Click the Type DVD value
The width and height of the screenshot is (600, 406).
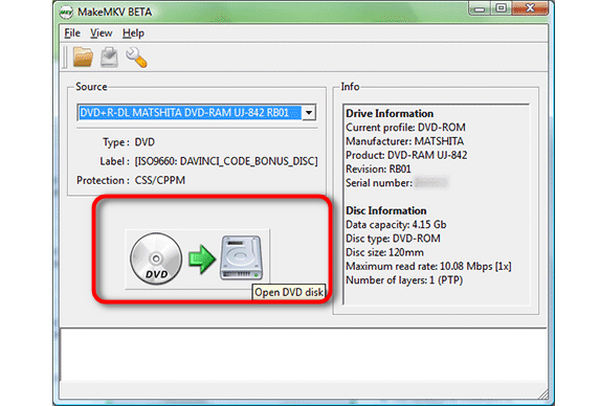point(145,142)
